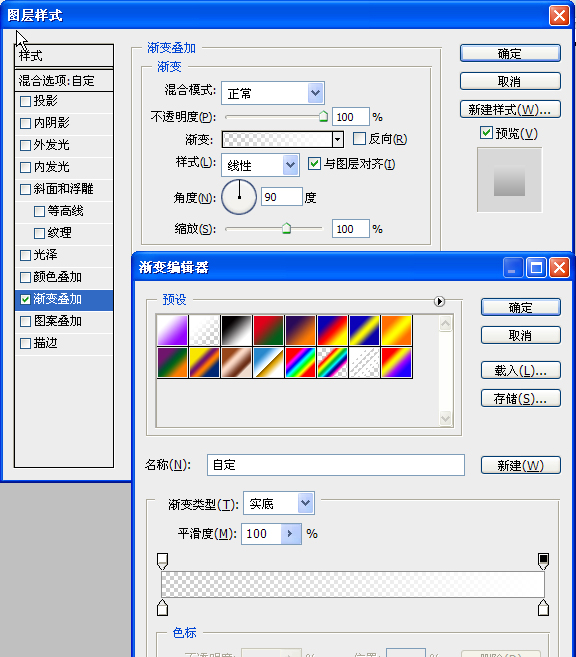Pick the copper gradient preset swatch
The width and height of the screenshot is (576, 657).
[236, 362]
